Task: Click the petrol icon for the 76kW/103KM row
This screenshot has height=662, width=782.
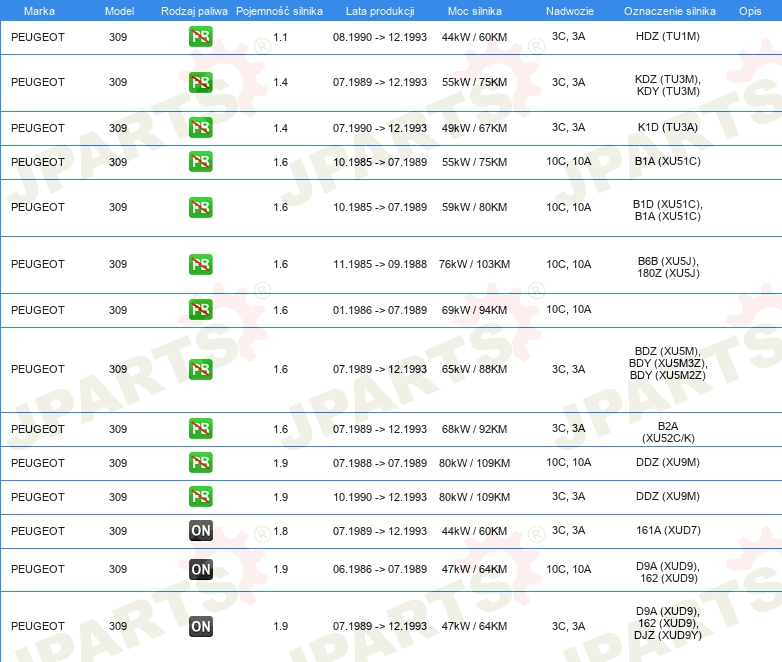Action: 200,264
